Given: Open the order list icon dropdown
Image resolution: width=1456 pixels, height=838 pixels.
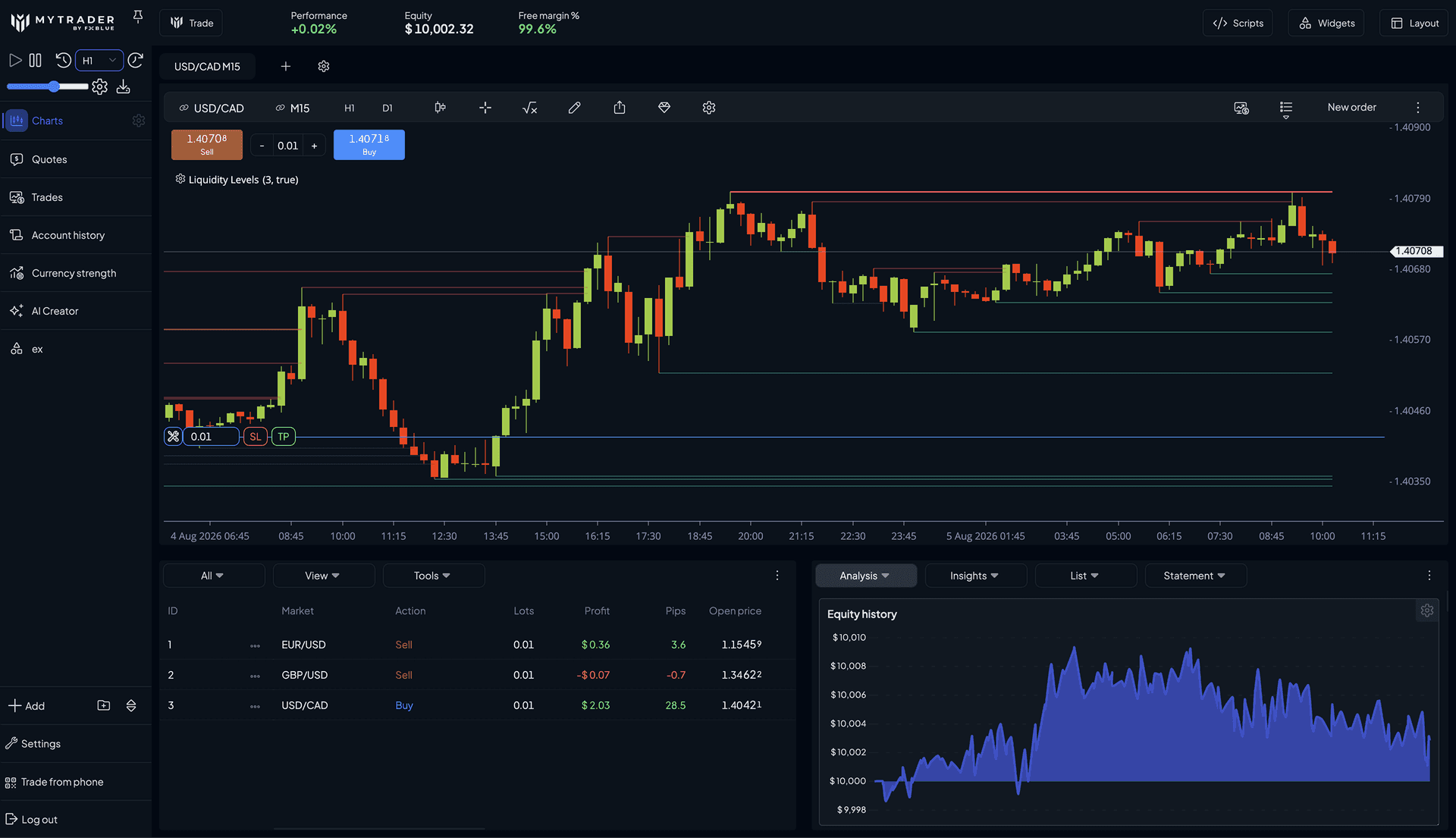Looking at the screenshot, I should point(1286,109).
